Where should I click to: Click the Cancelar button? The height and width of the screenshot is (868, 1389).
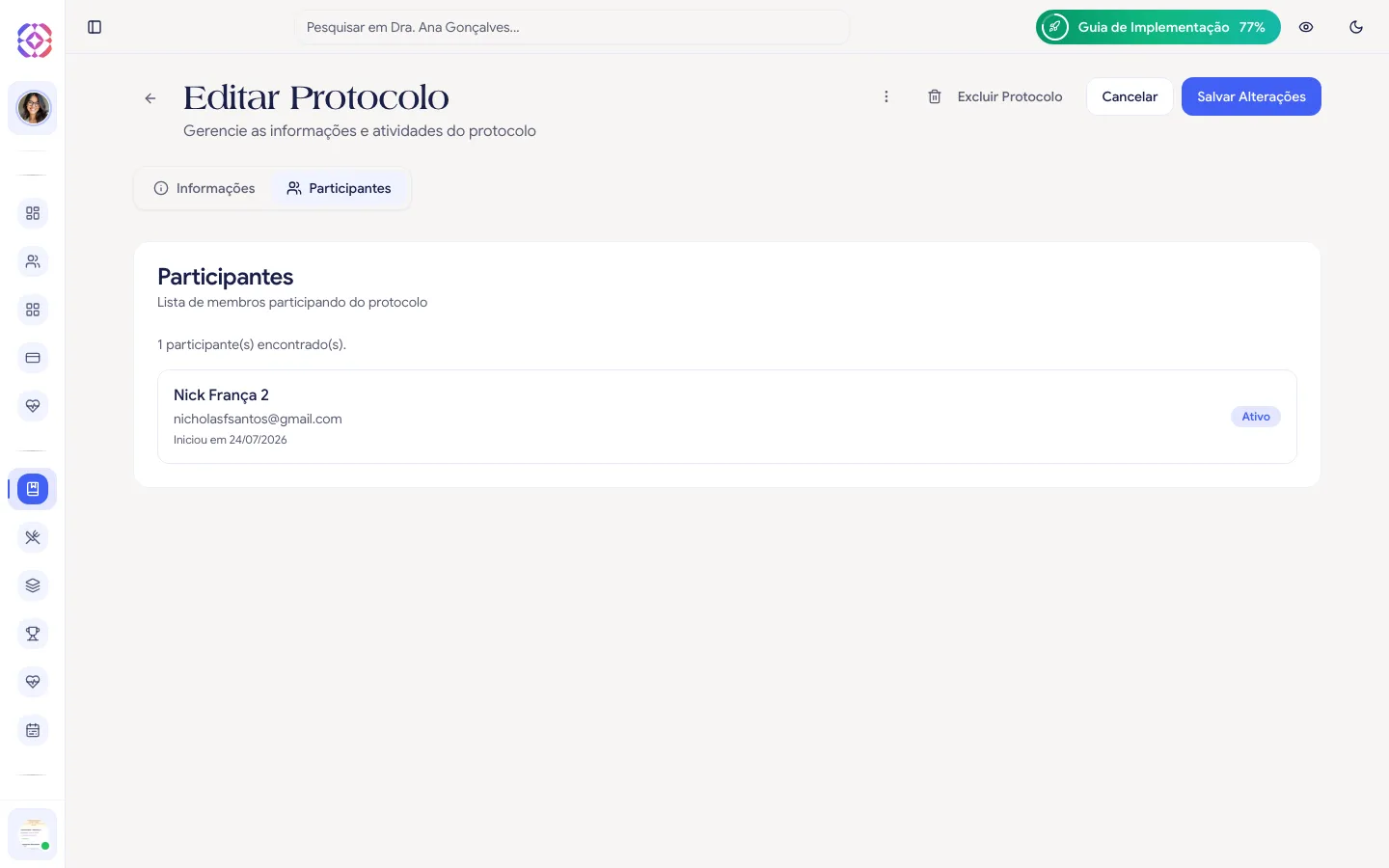(x=1130, y=96)
